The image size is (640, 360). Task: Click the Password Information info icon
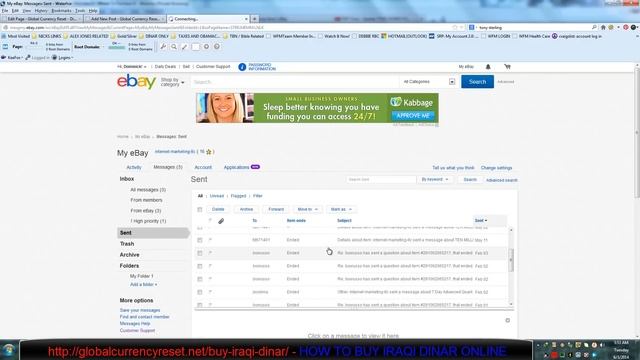point(242,67)
